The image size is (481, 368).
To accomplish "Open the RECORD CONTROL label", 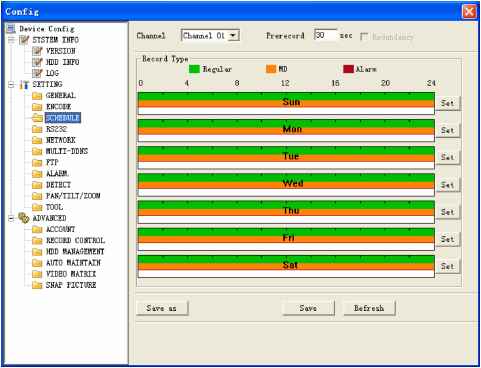I will (x=75, y=241).
